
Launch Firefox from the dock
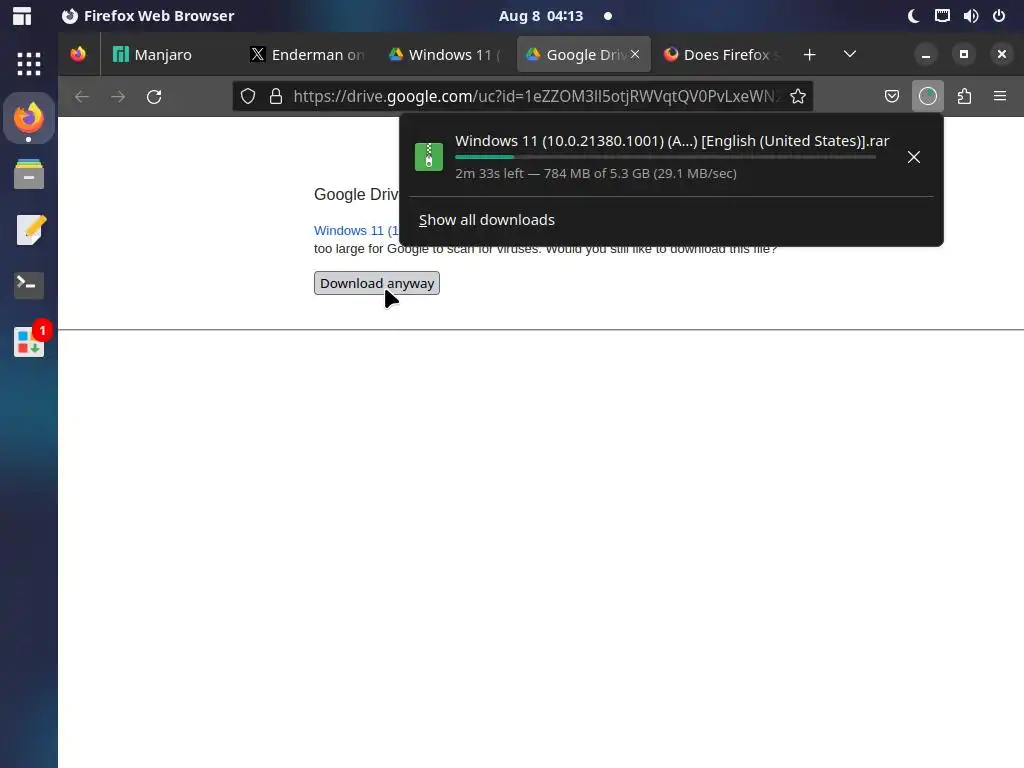pos(29,118)
